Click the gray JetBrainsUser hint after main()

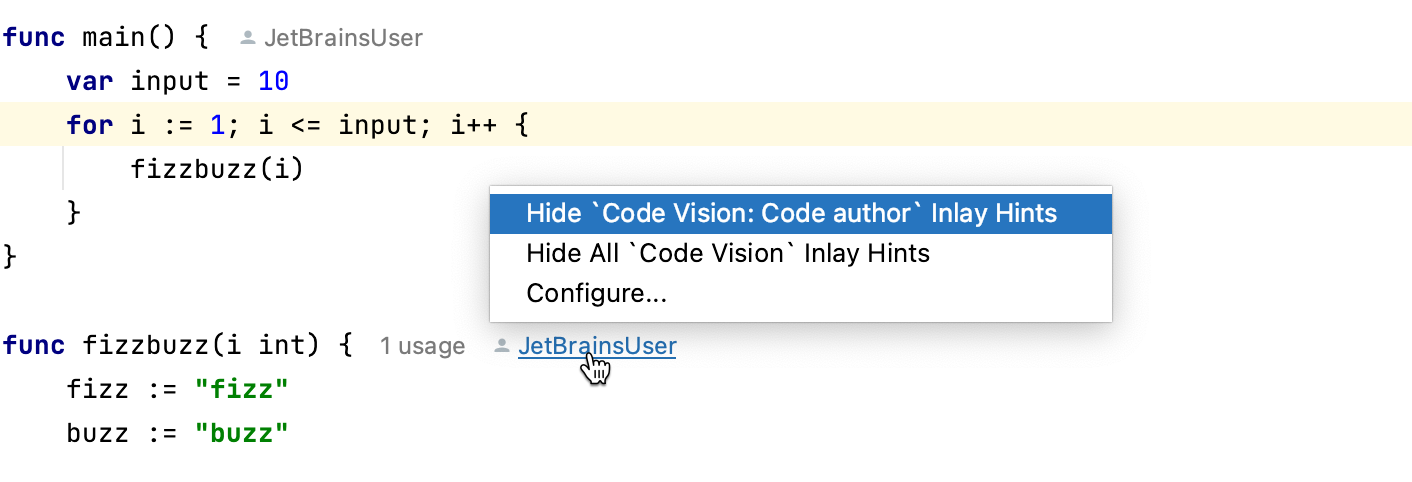[343, 39]
